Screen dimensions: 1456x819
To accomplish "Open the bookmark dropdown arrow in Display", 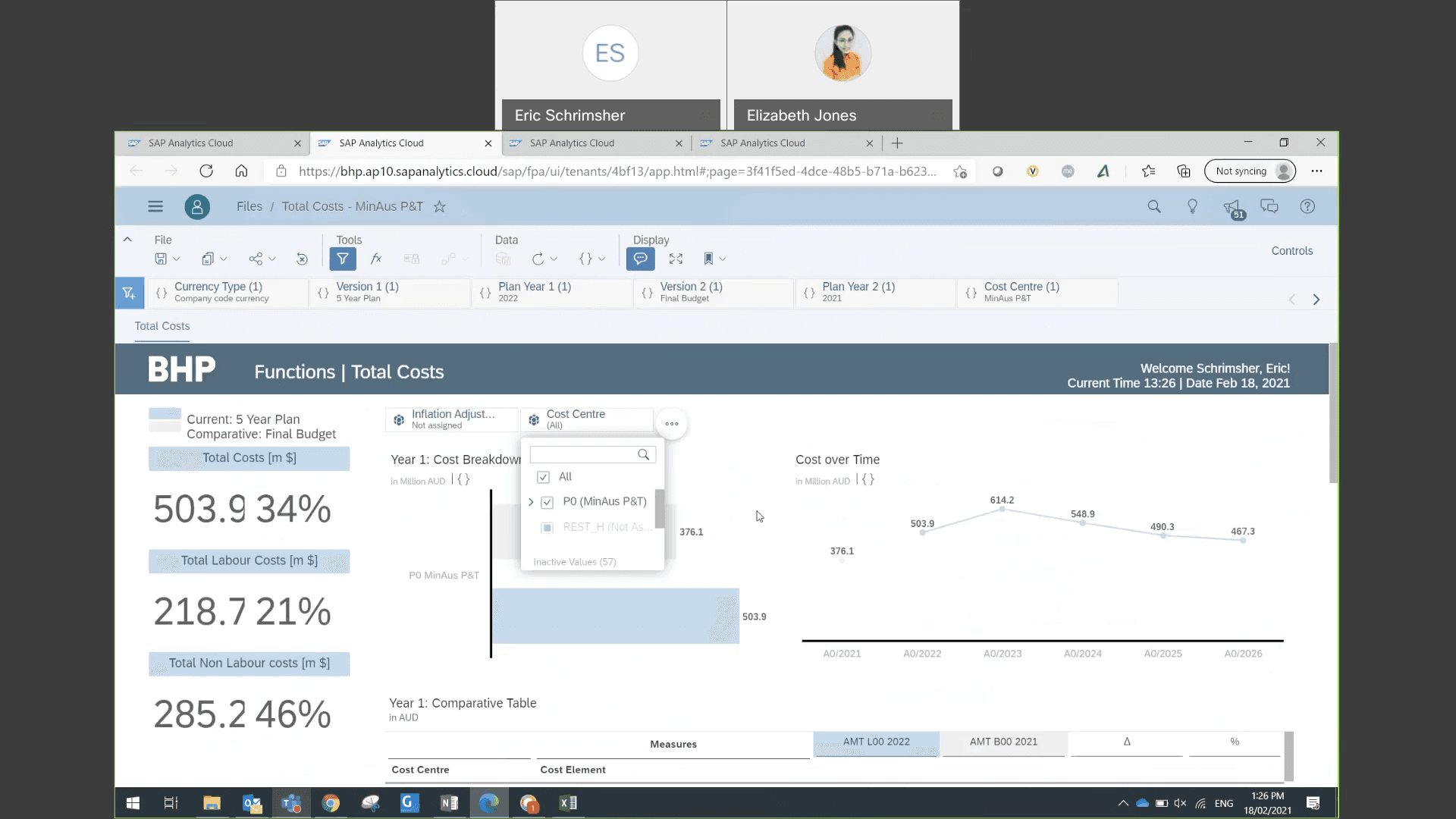I will pyautogui.click(x=723, y=259).
